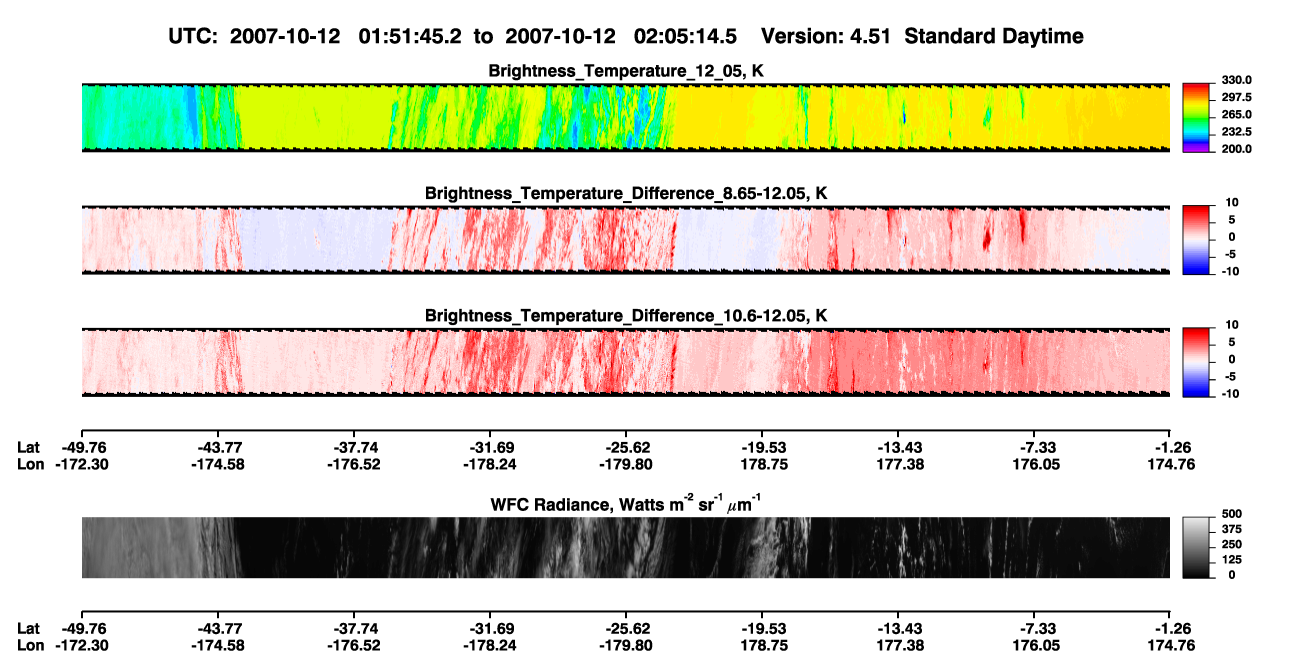Click the 'Brightness_Temperature_Difference_8.65-12.05, K' panel title

pyautogui.click(x=626, y=193)
